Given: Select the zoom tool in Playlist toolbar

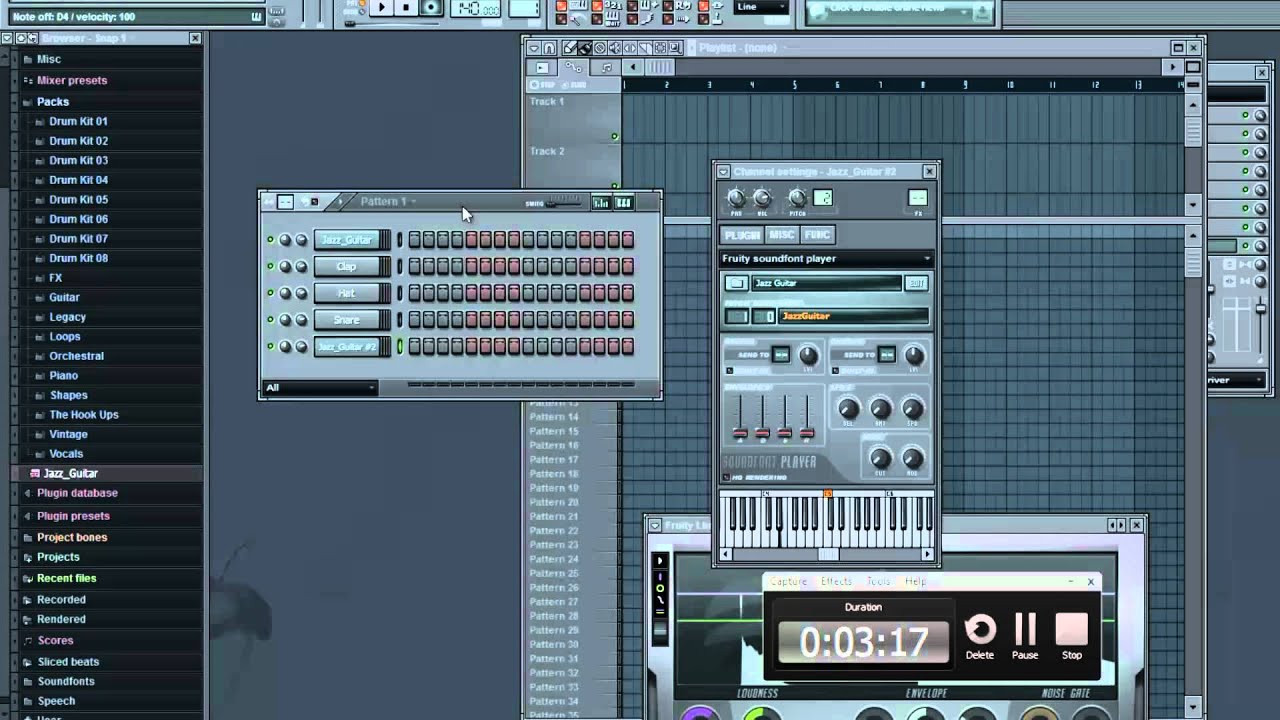Looking at the screenshot, I should 676,48.
